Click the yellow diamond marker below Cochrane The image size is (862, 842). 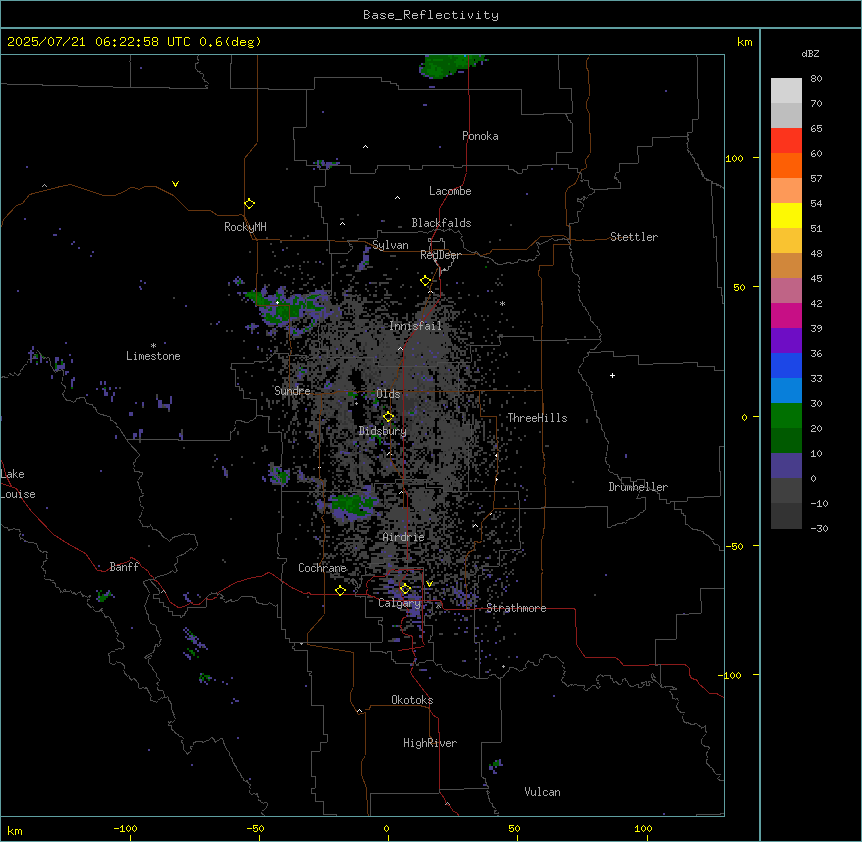(x=340, y=590)
